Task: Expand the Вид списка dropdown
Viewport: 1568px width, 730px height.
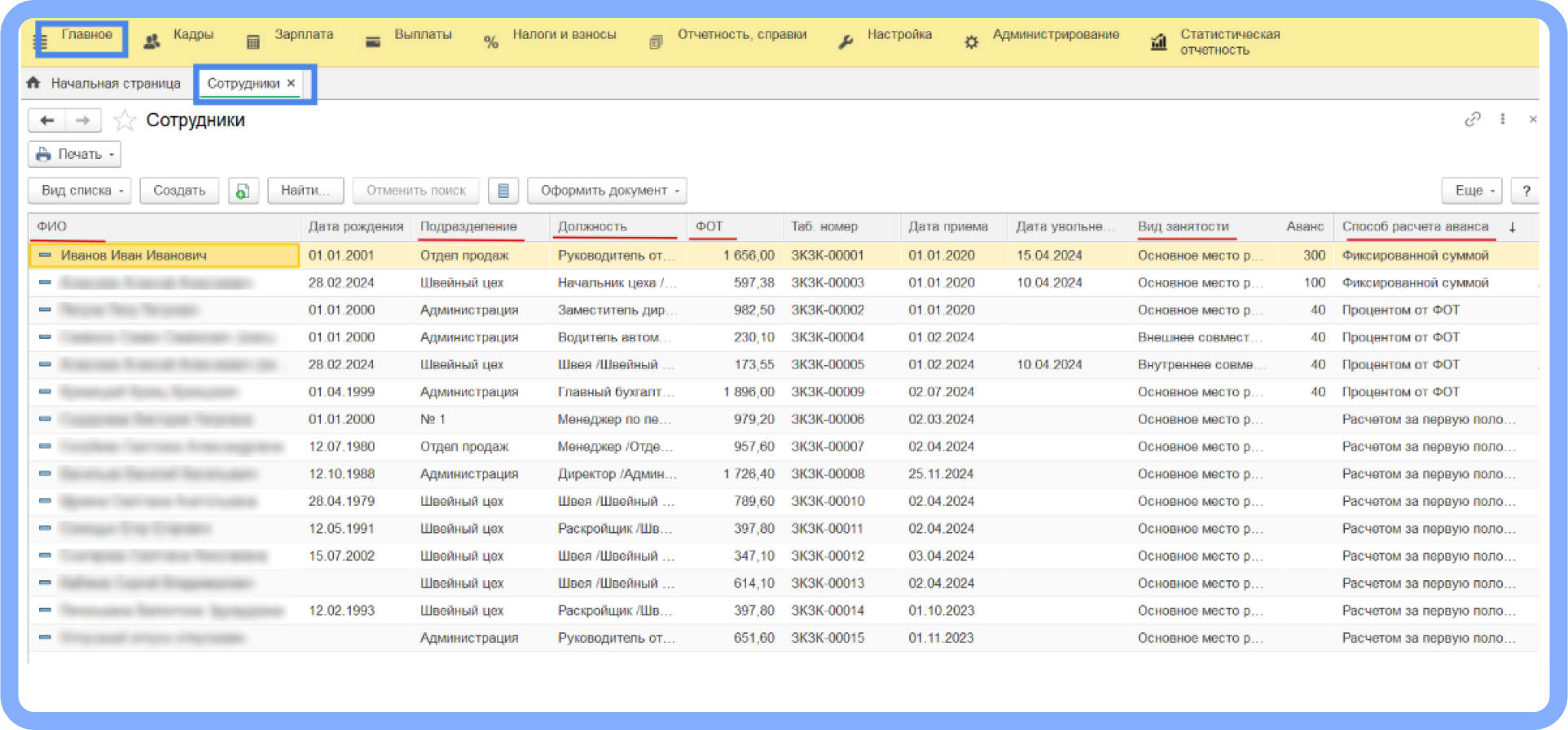Action: click(79, 191)
